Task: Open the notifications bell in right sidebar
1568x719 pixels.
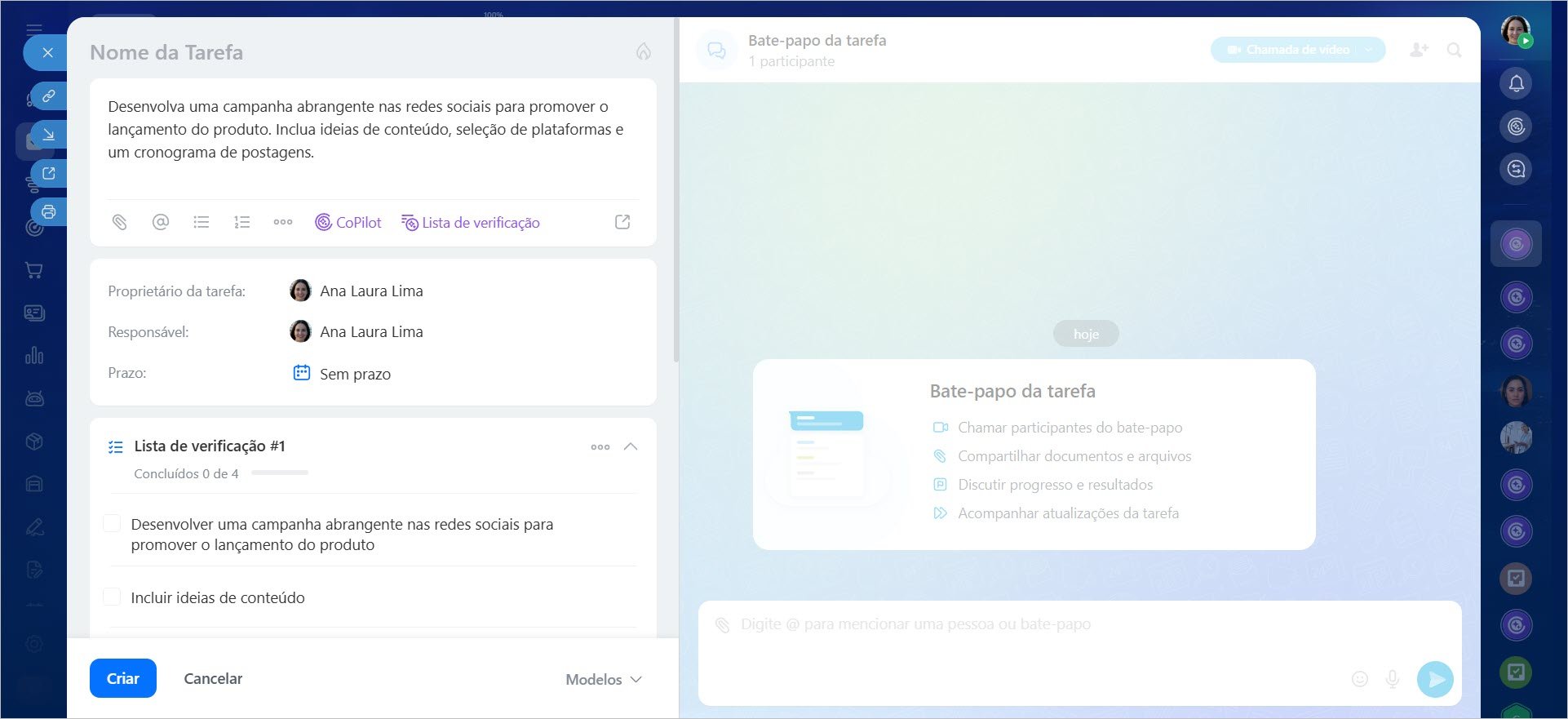Action: pos(1516,83)
